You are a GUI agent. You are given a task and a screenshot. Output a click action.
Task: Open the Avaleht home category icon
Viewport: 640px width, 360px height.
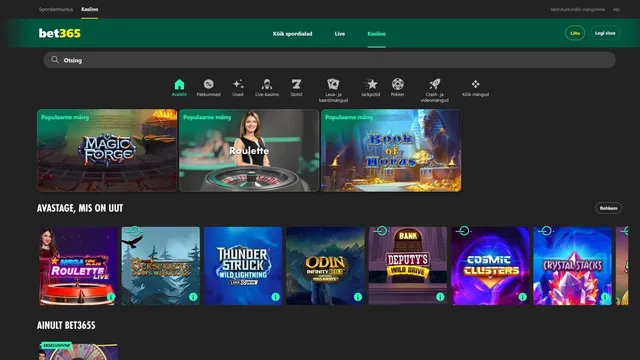(179, 85)
